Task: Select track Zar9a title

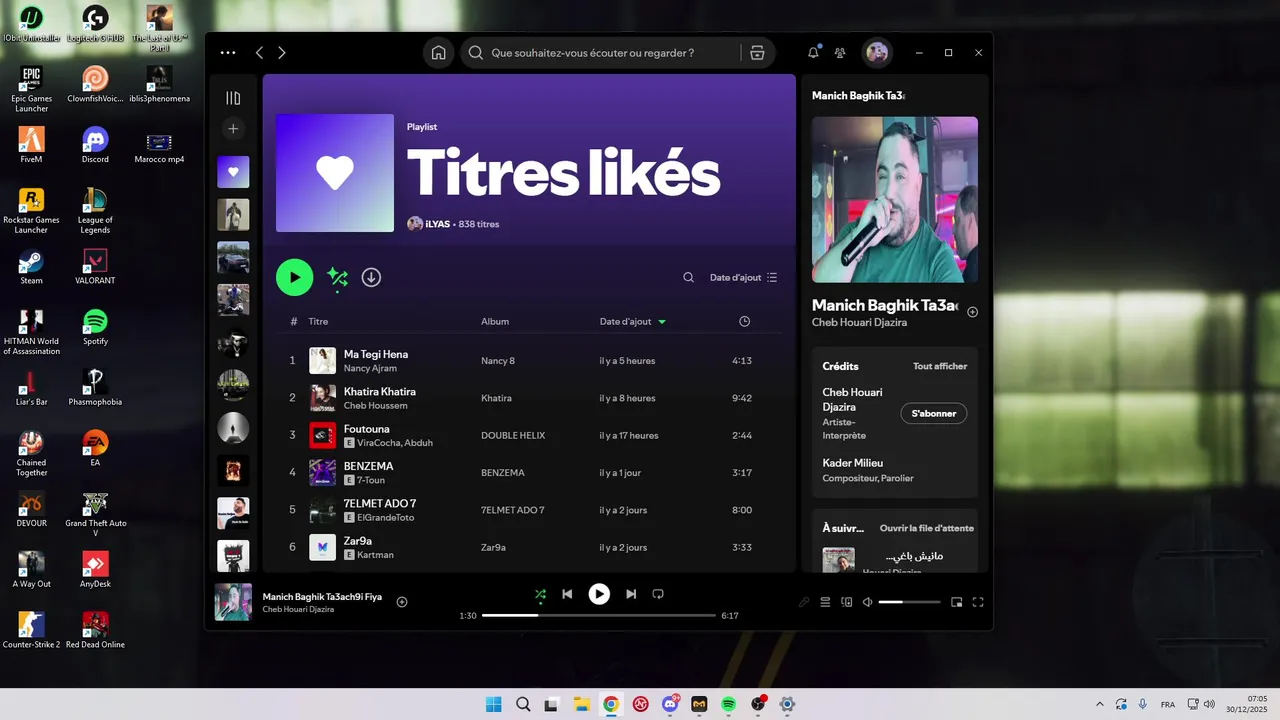Action: (358, 541)
